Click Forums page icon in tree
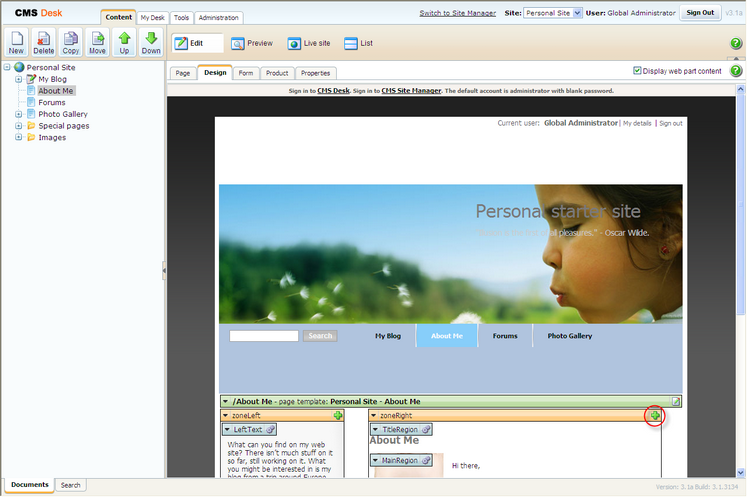Image resolution: width=747 pixels, height=497 pixels. point(31,102)
